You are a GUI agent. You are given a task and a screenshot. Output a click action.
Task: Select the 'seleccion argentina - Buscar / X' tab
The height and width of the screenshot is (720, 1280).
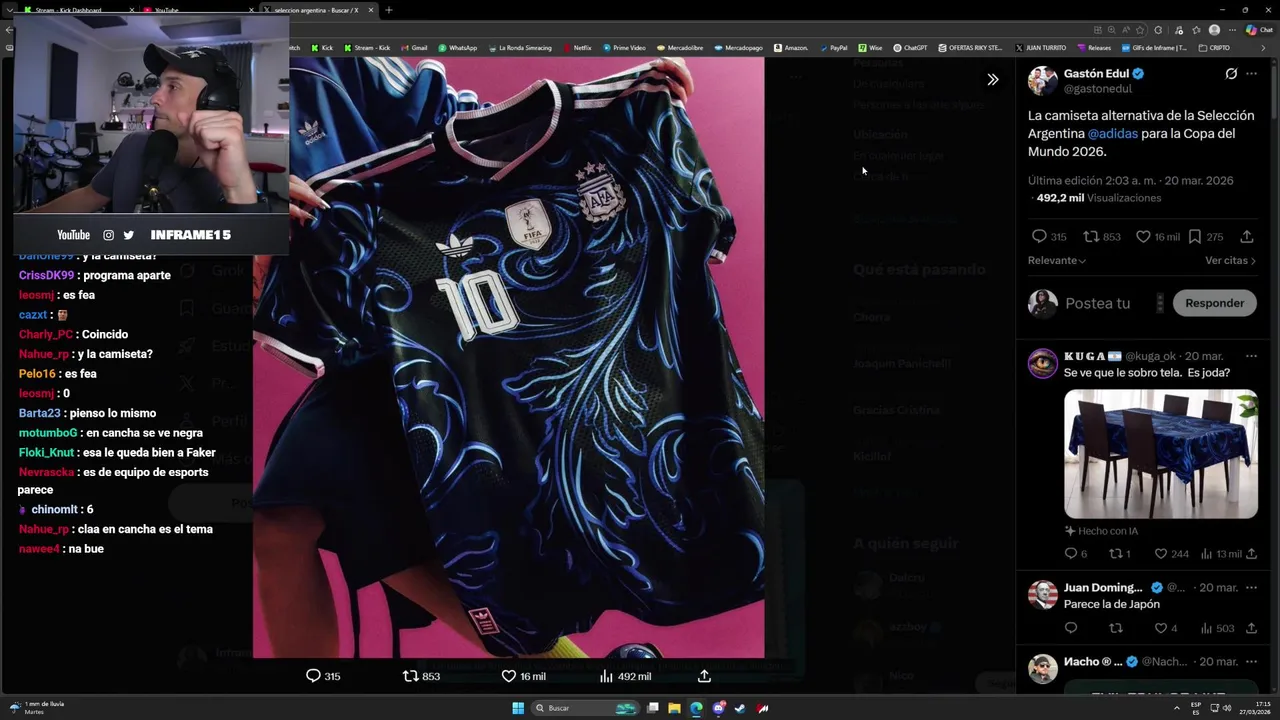318,10
